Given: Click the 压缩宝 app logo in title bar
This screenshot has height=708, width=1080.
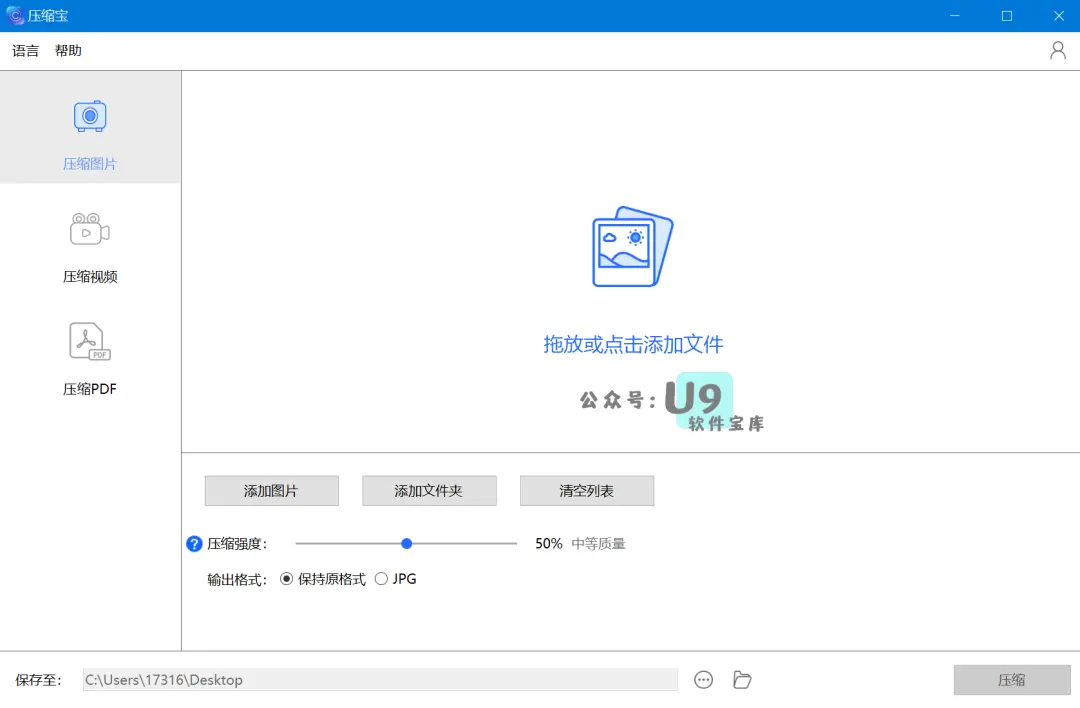Looking at the screenshot, I should tap(14, 16).
